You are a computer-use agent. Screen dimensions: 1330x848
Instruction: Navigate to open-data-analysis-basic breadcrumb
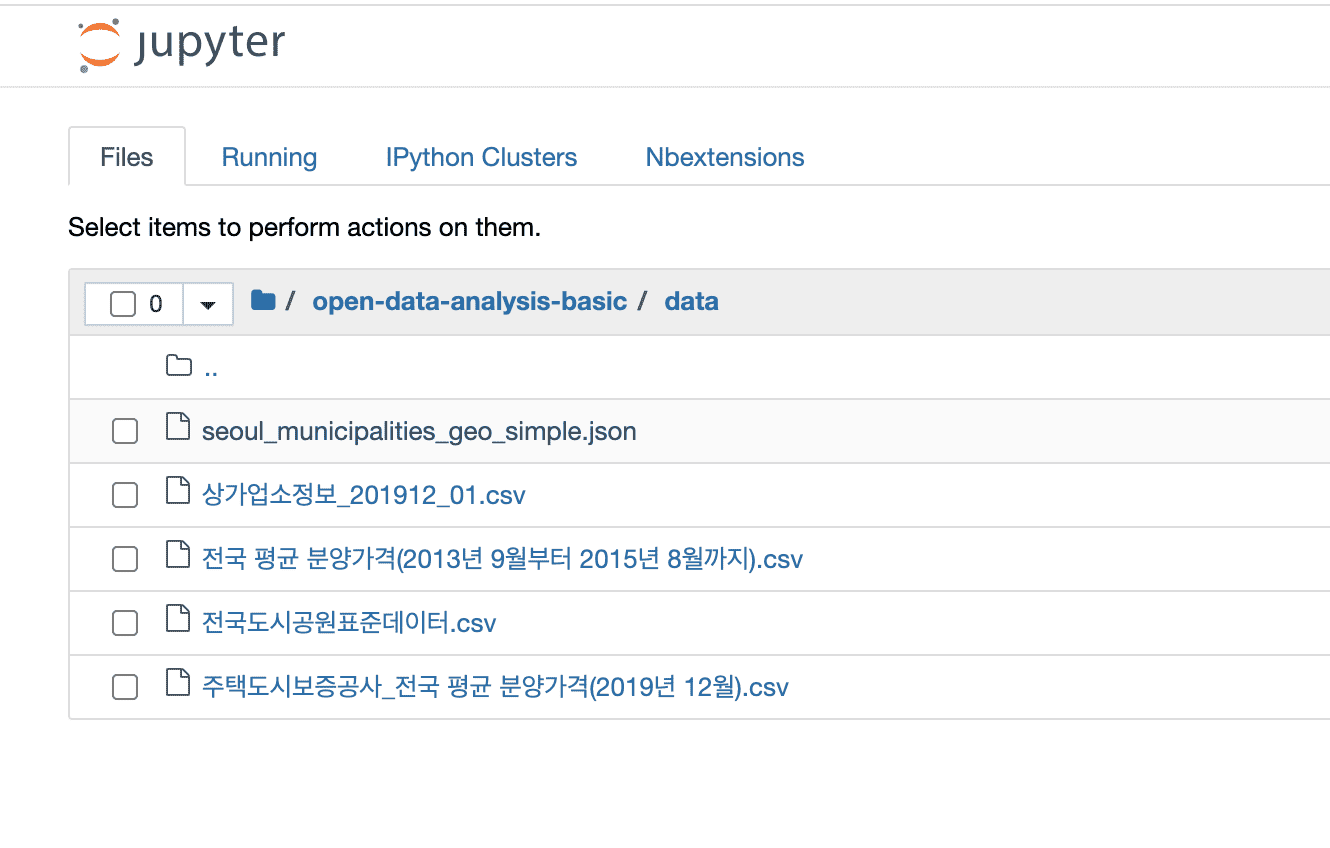coord(469,301)
